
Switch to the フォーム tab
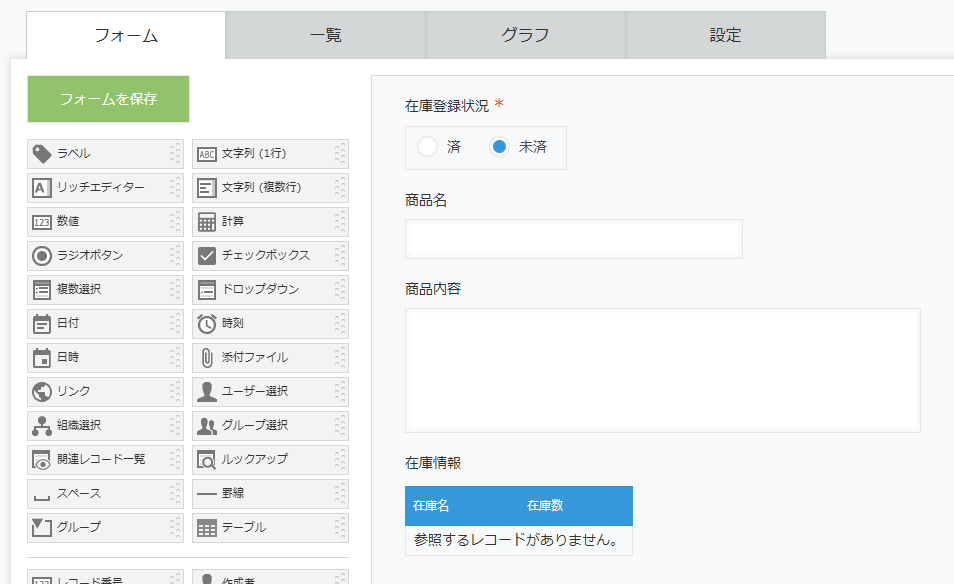coord(126,35)
